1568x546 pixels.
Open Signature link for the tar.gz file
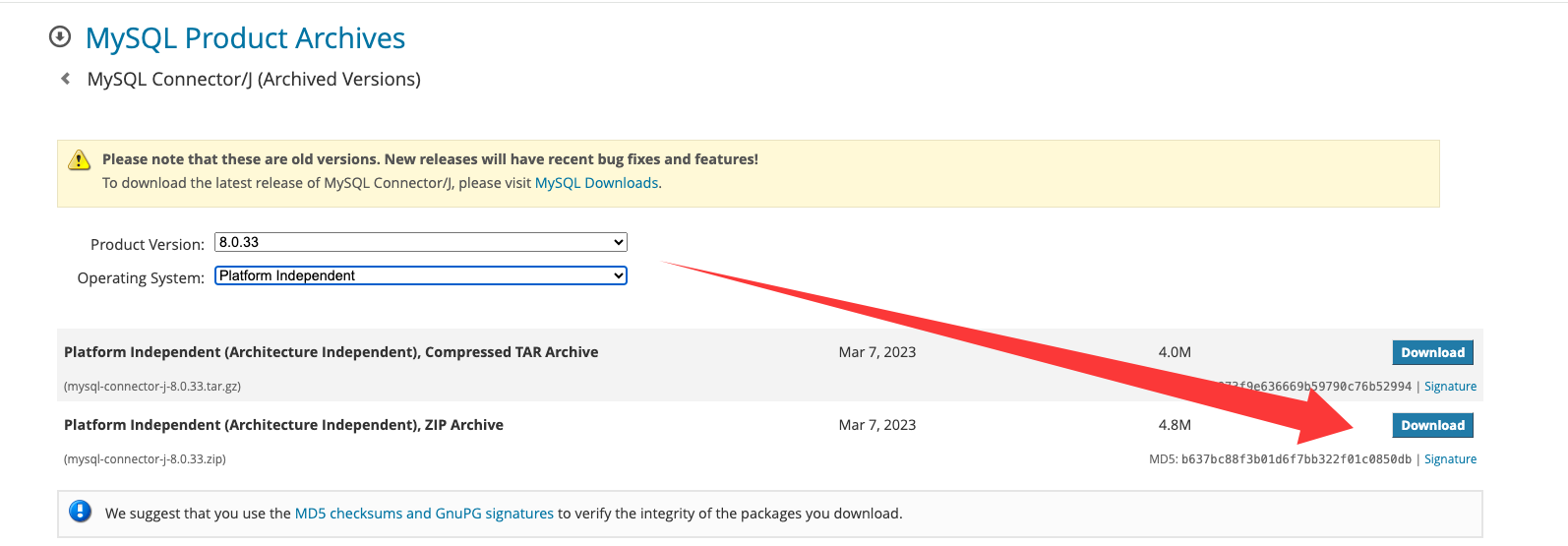[x=1450, y=387]
